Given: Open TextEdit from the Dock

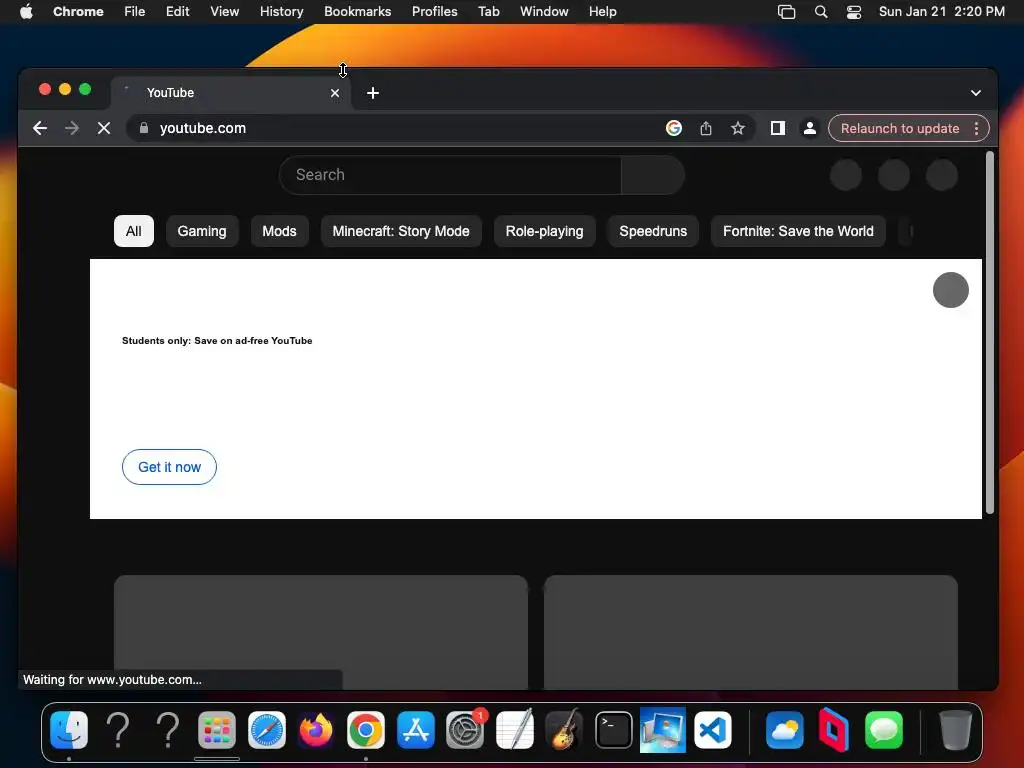Looking at the screenshot, I should [x=515, y=729].
